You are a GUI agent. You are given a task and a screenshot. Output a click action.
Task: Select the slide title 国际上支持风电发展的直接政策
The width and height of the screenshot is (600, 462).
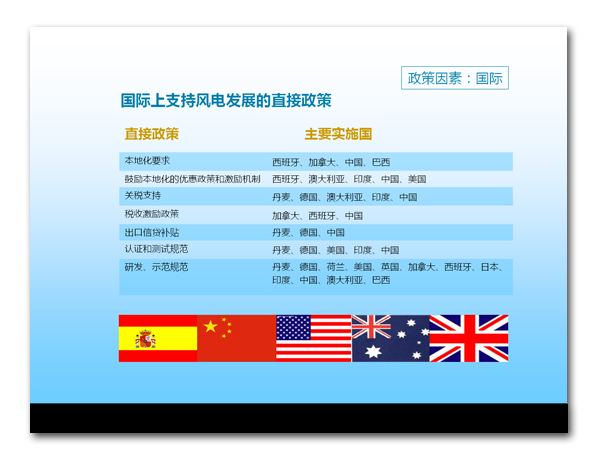[226, 100]
